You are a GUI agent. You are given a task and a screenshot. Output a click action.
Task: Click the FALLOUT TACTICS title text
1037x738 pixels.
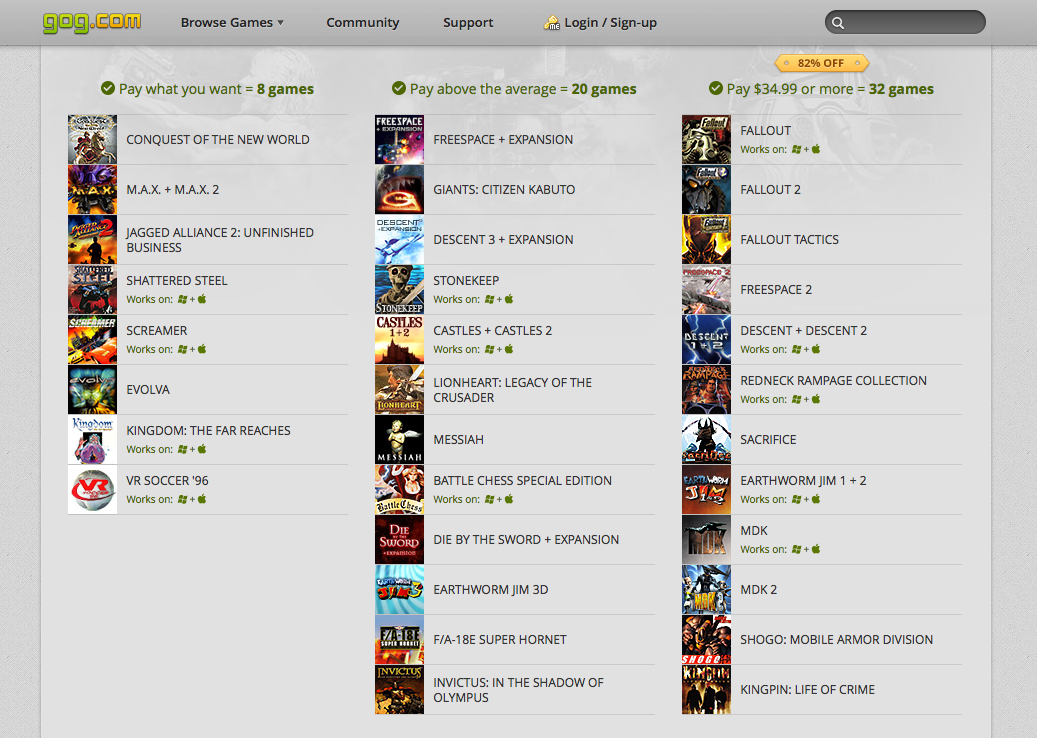790,239
